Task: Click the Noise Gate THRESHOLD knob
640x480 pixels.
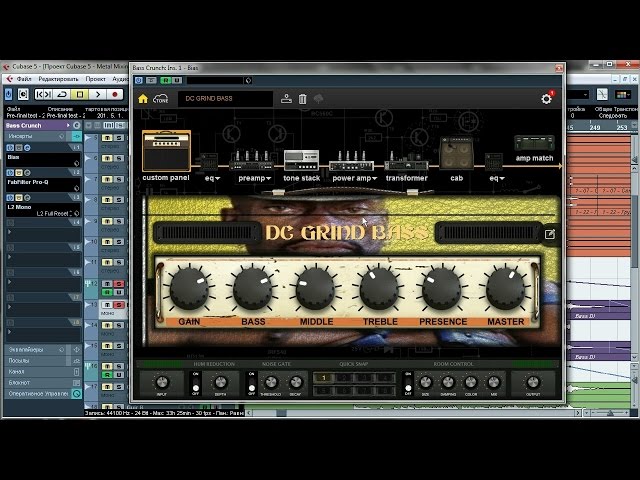Action: pyautogui.click(x=271, y=382)
